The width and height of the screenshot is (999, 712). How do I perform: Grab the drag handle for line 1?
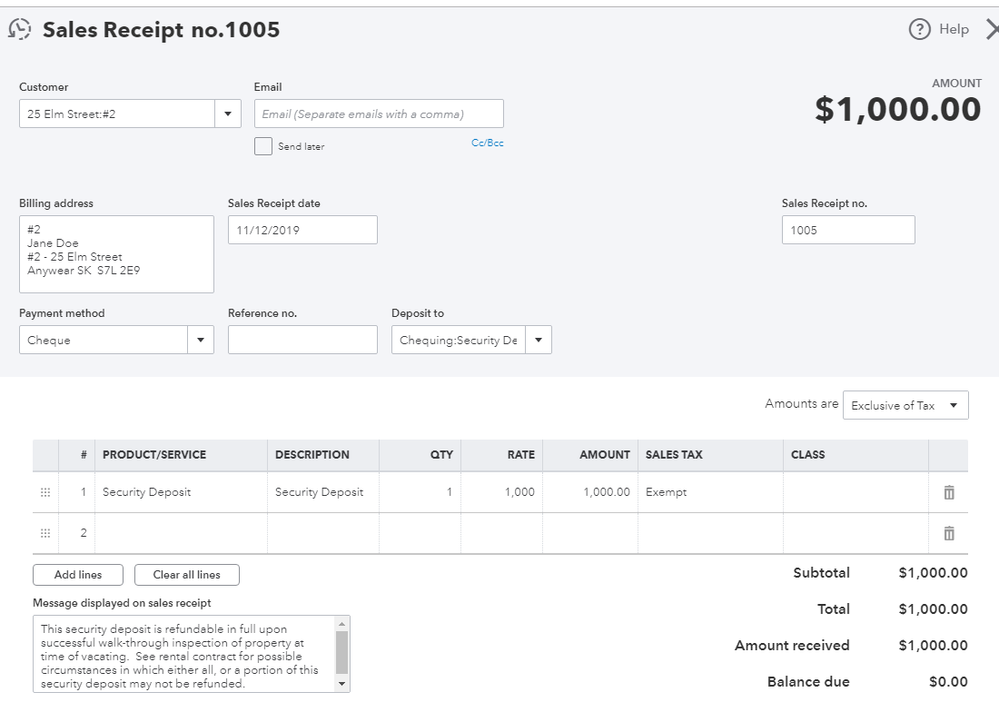pos(45,492)
